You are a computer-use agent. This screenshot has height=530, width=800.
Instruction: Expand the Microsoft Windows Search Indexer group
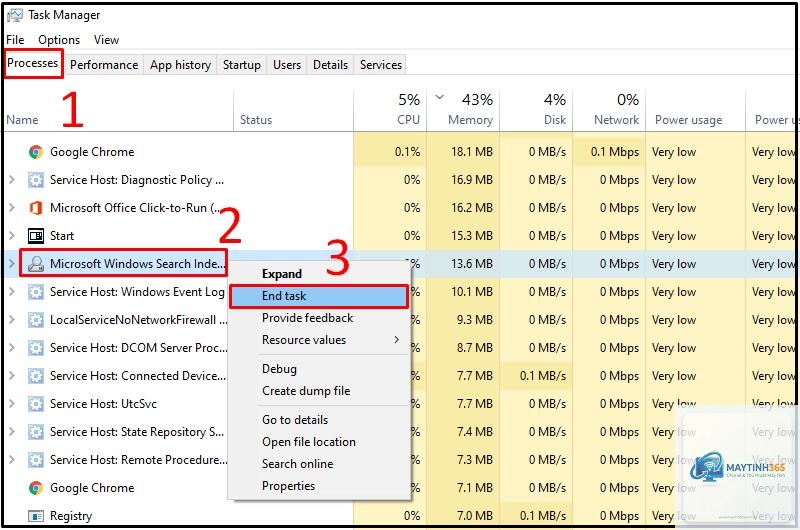pyautogui.click(x=12, y=264)
